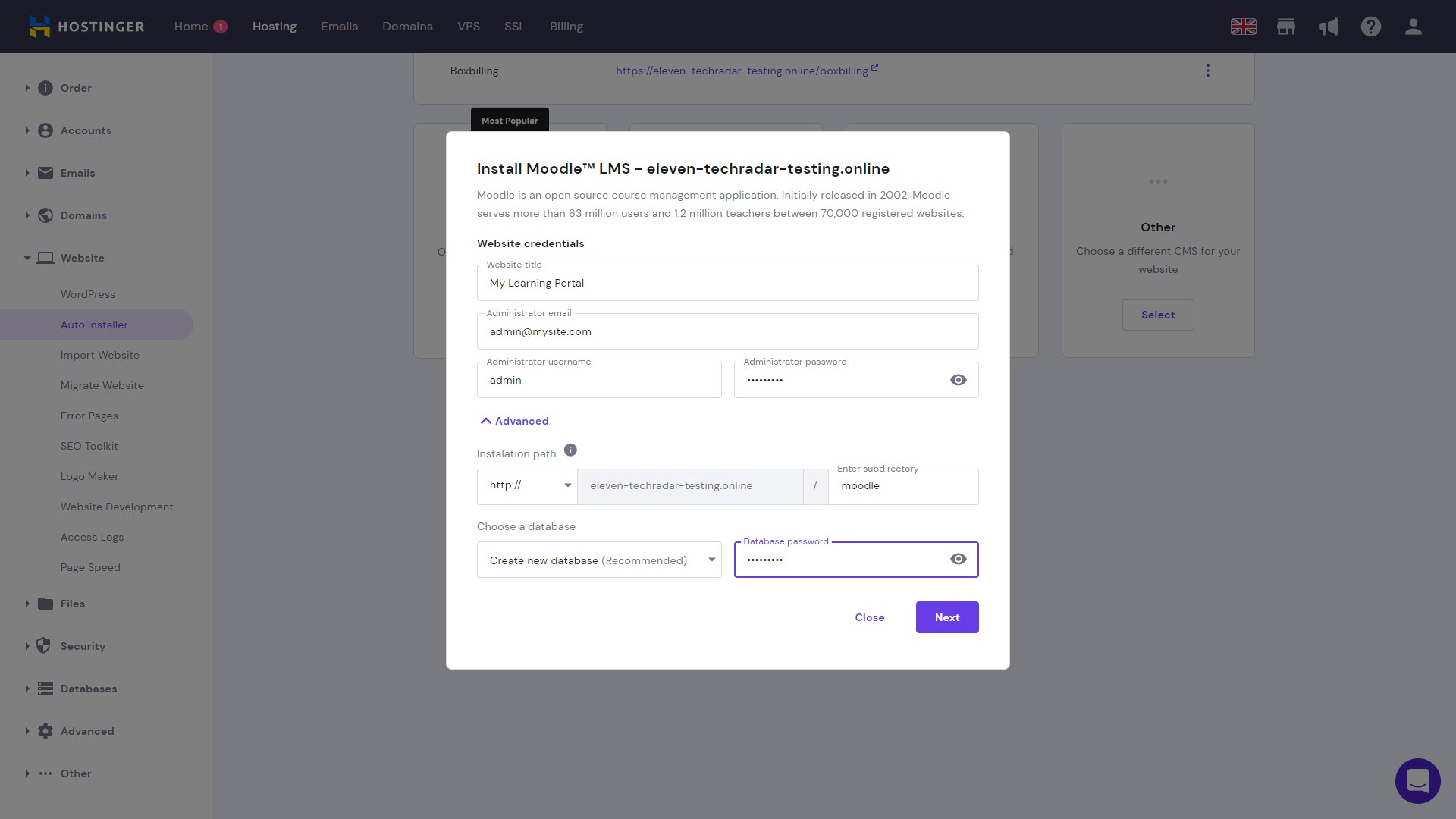Viewport: 1456px width, 819px height.
Task: Click the Emails envelope icon in sidebar
Action: [x=45, y=173]
